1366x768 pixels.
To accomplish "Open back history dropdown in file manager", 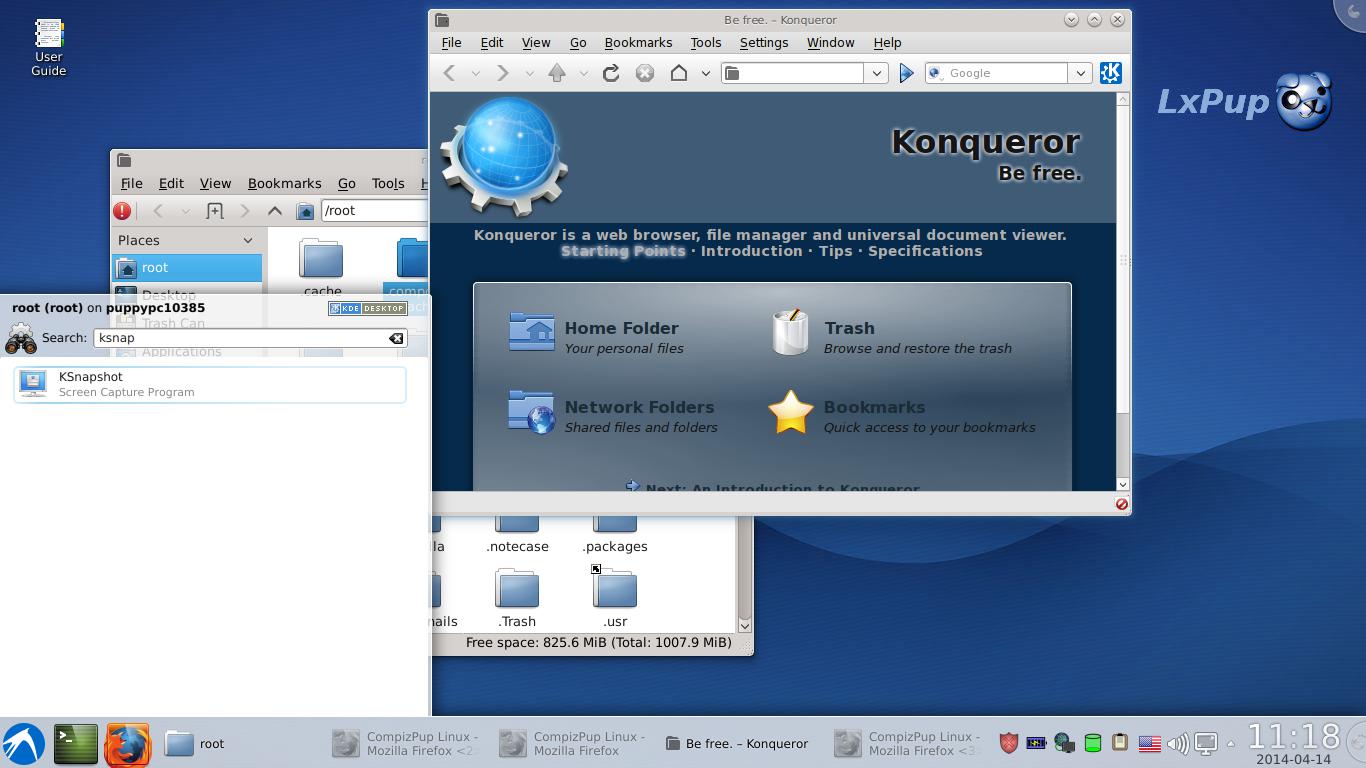I will (x=185, y=211).
